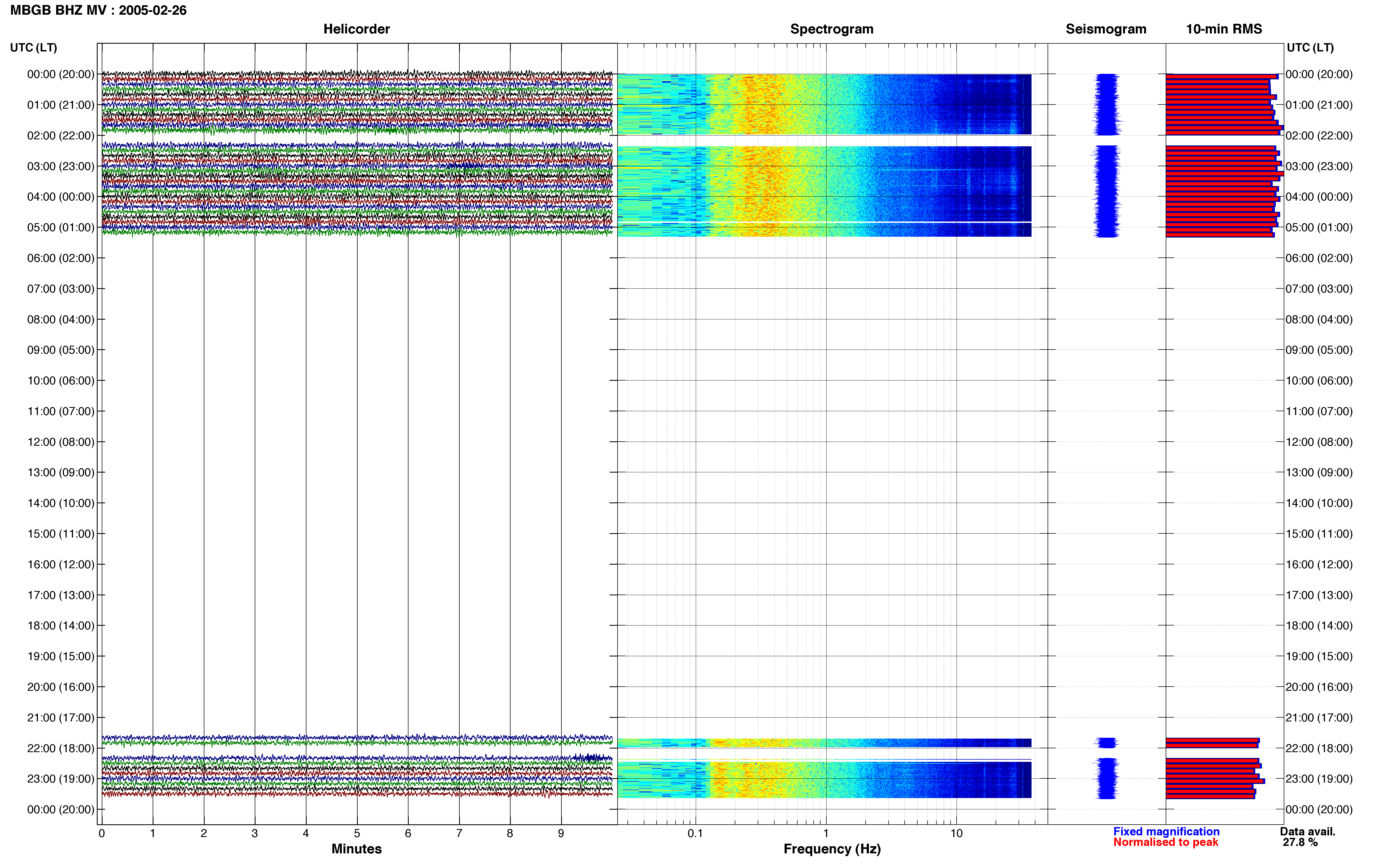Click the blue seismogram trace near 04:00
This screenshot has height=868, width=1388.
[1106, 191]
